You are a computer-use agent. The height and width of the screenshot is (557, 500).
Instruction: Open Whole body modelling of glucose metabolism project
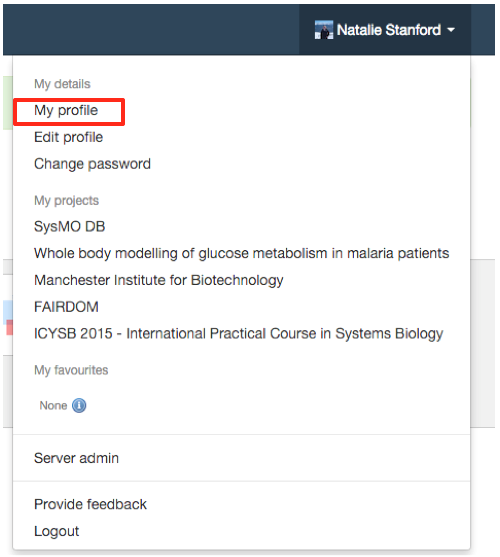[x=241, y=253]
